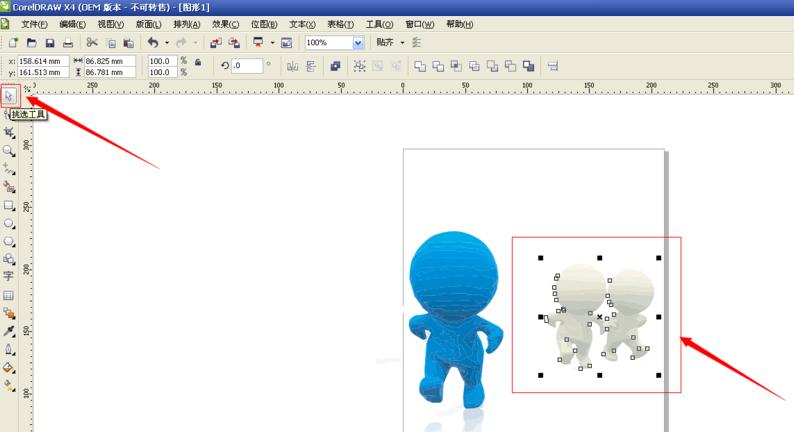The height and width of the screenshot is (432, 794).
Task: Cut selection with scissors icon
Action: point(92,43)
